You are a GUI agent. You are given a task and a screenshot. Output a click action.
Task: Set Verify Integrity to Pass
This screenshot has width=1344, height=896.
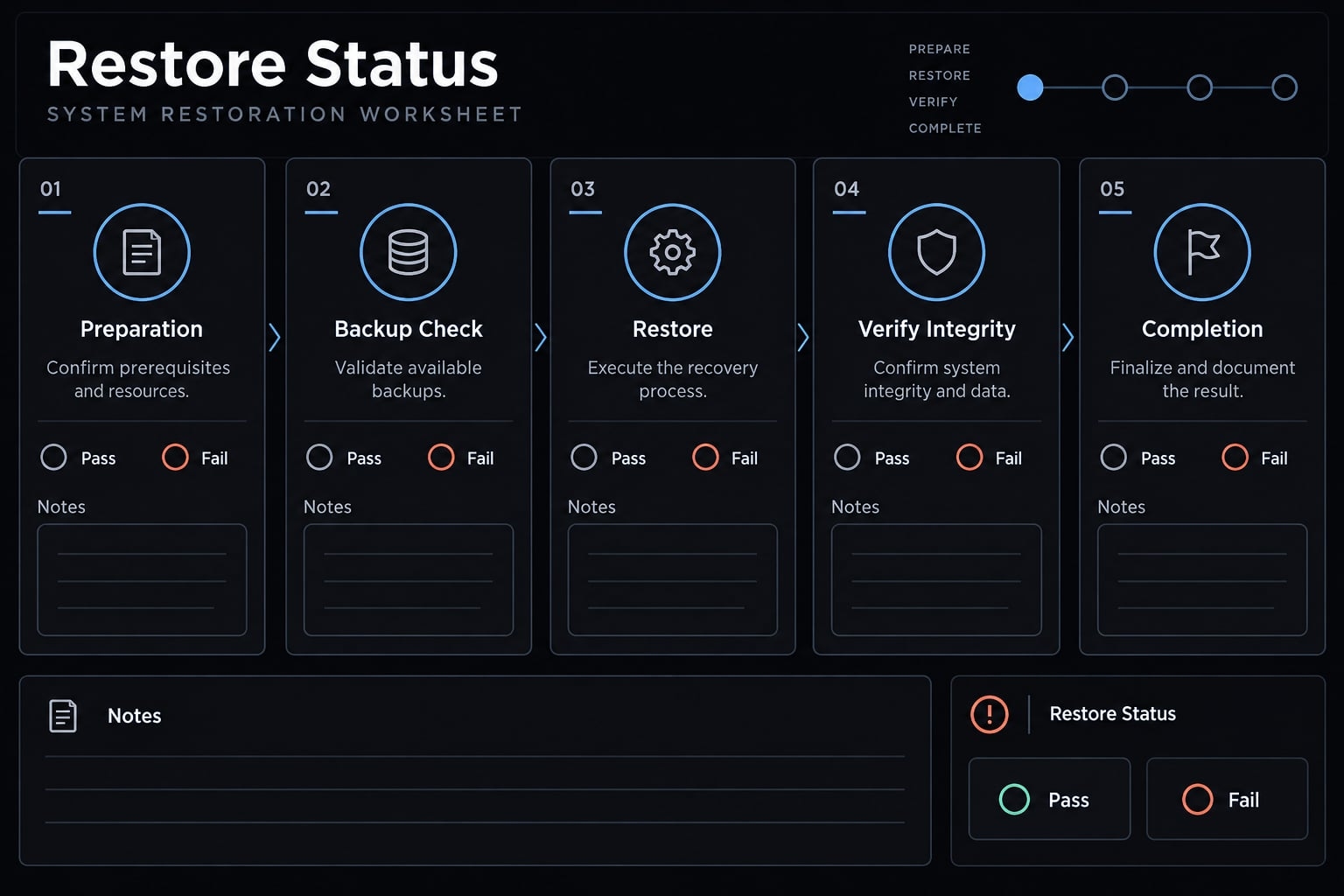click(x=847, y=457)
